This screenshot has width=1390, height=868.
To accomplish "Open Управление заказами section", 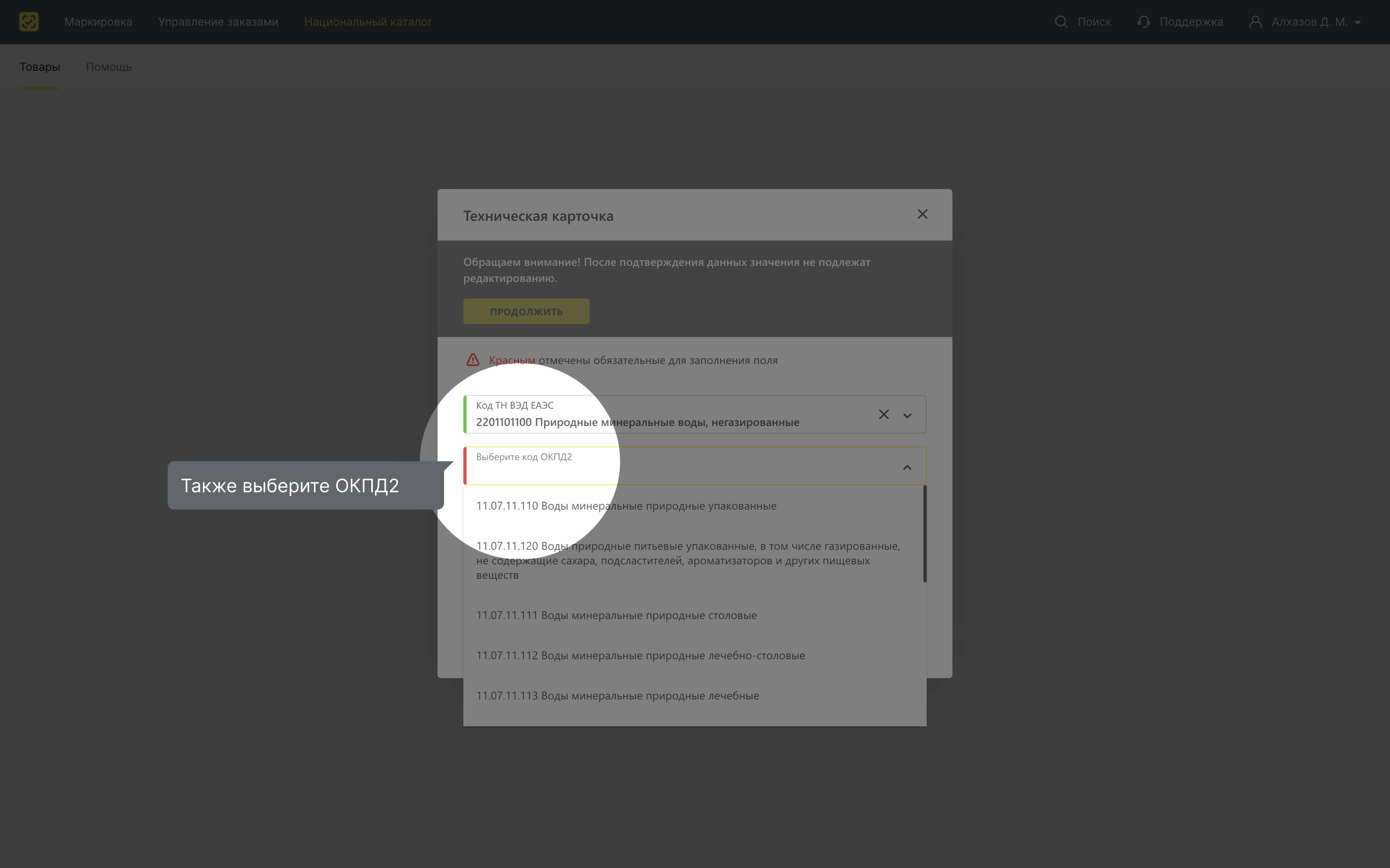I will pyautogui.click(x=218, y=22).
